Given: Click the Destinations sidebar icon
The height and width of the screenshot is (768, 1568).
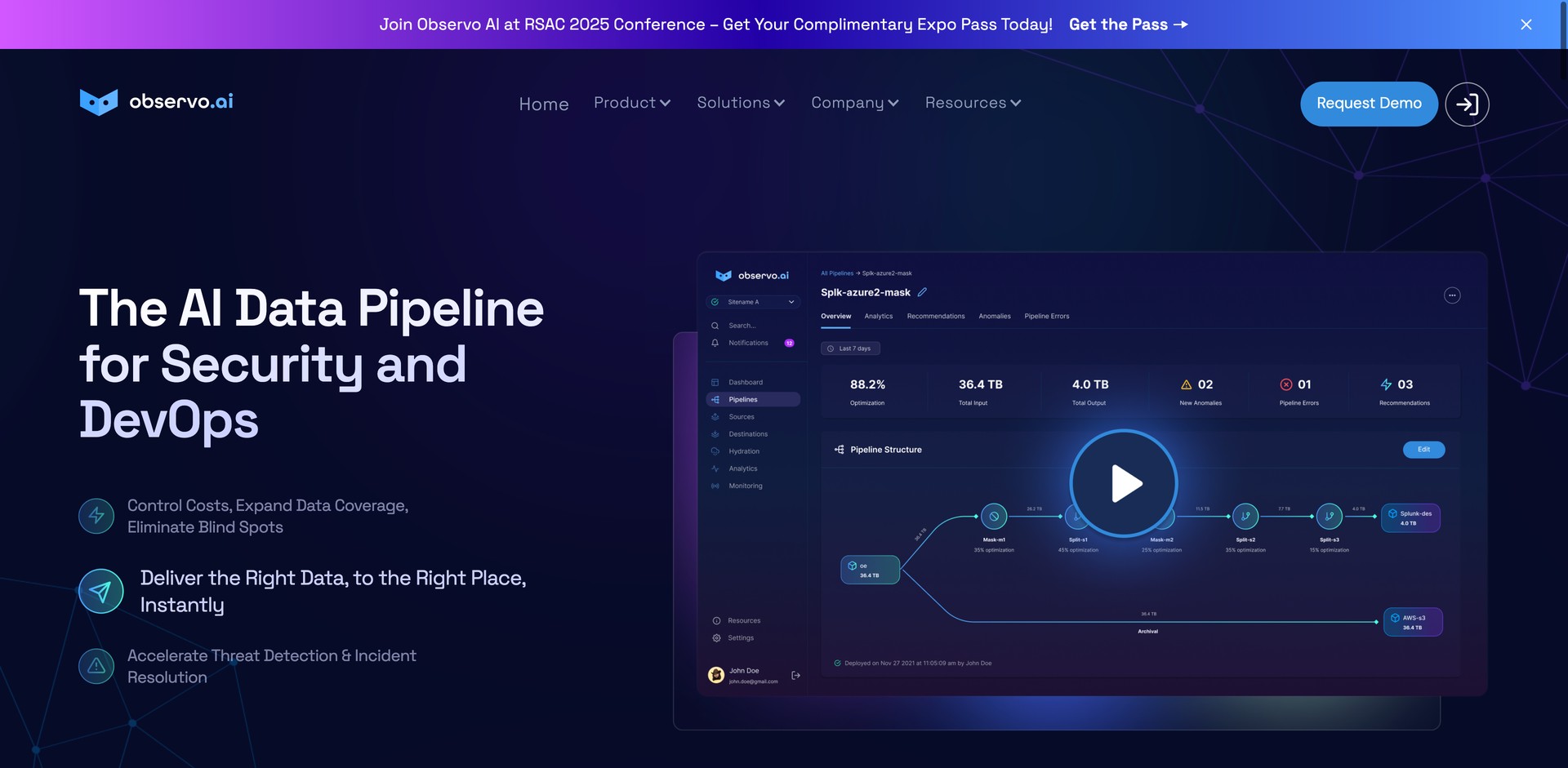Looking at the screenshot, I should pos(715,434).
